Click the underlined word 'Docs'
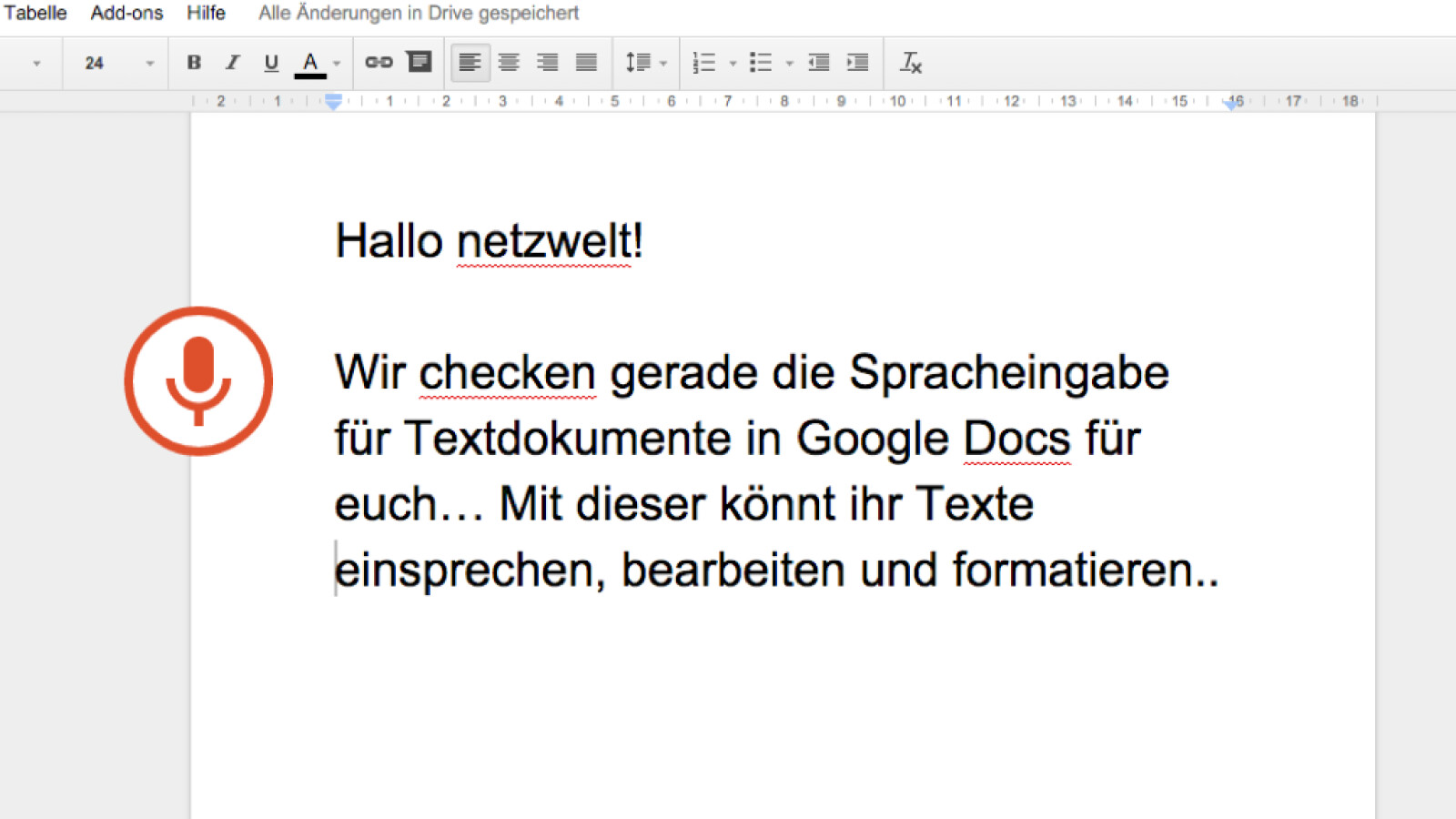The height and width of the screenshot is (819, 1456). click(x=1016, y=440)
